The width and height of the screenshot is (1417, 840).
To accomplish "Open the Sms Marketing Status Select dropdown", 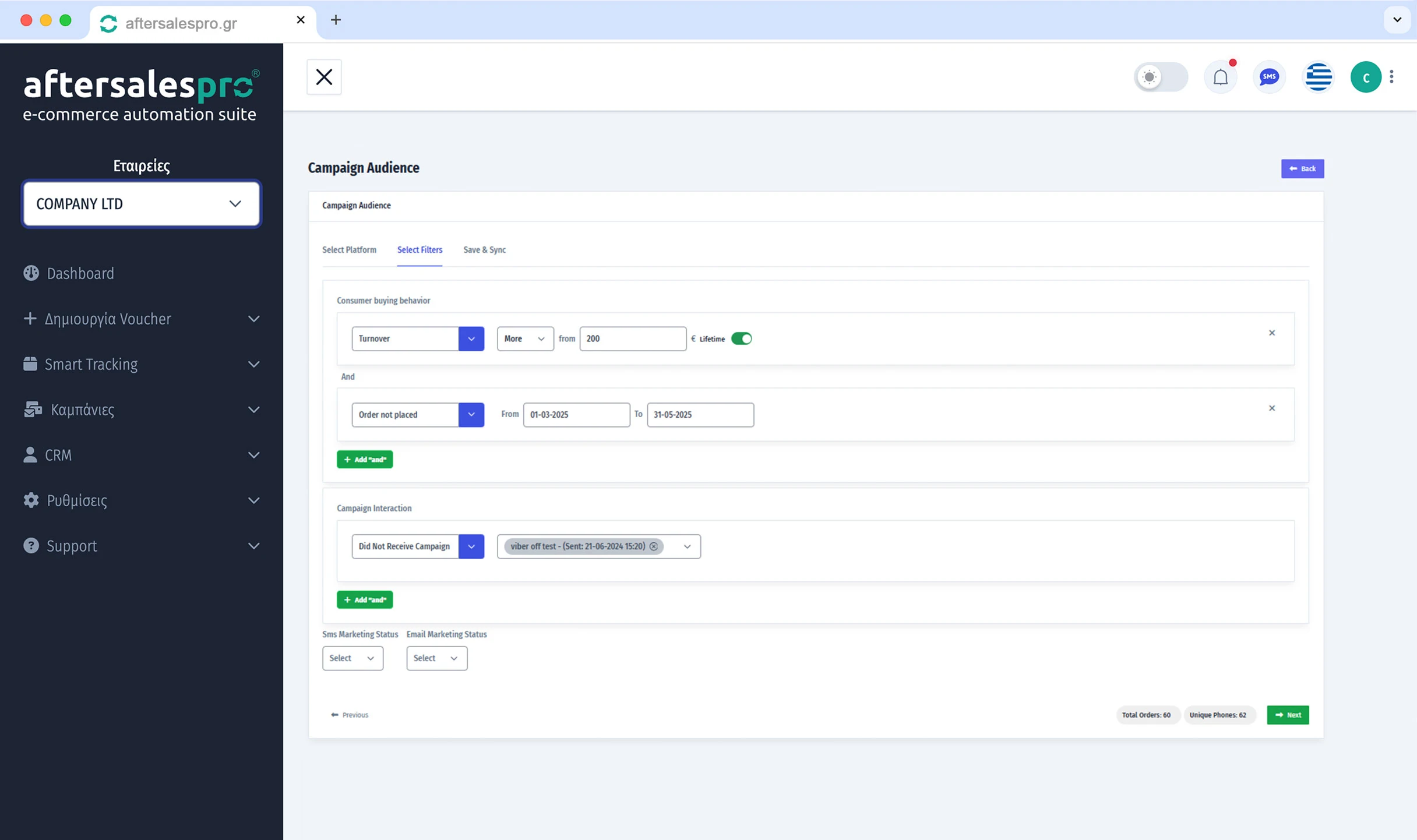I will (x=352, y=658).
